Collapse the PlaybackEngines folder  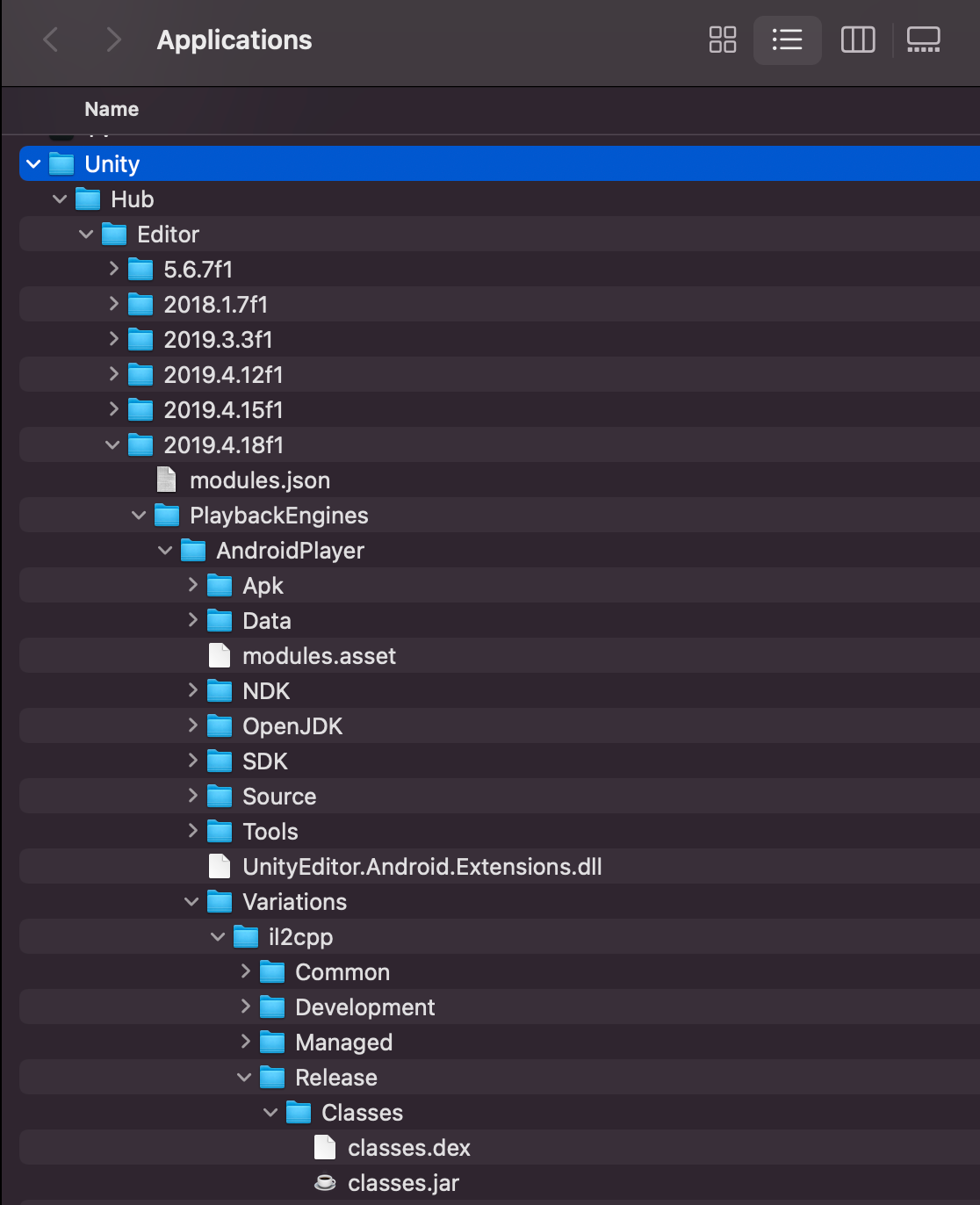click(139, 516)
